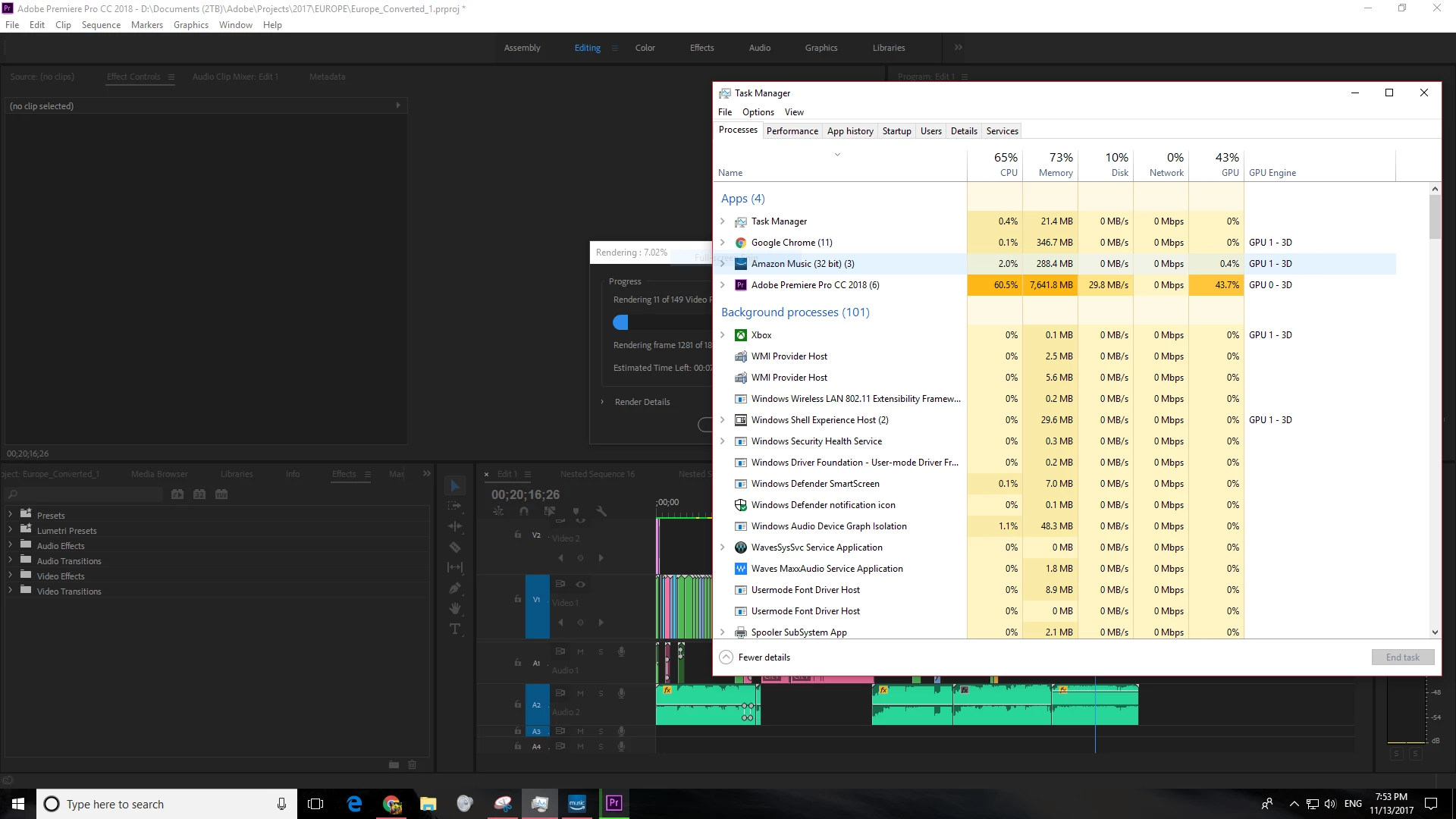Toggle Video 1 track output eye
Viewport: 1456px width, 819px height.
[581, 584]
